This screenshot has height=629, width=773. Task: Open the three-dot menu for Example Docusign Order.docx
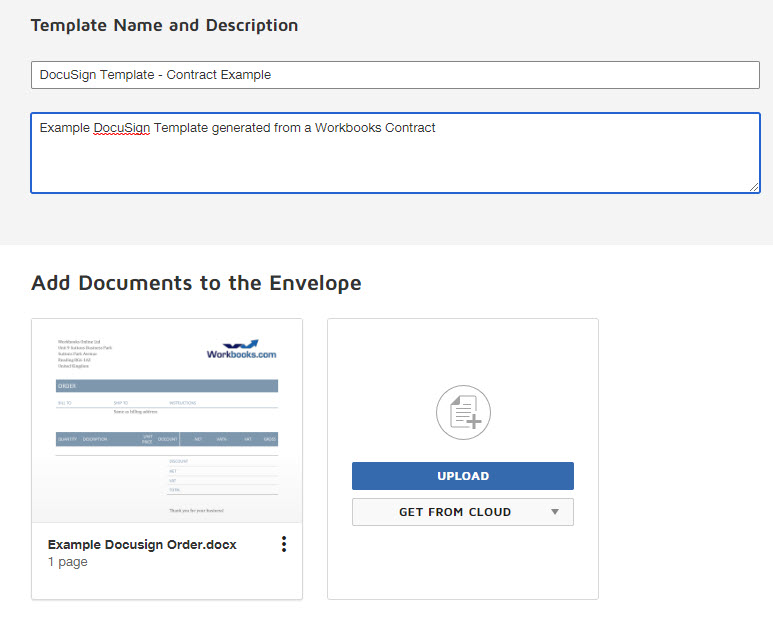[283, 544]
